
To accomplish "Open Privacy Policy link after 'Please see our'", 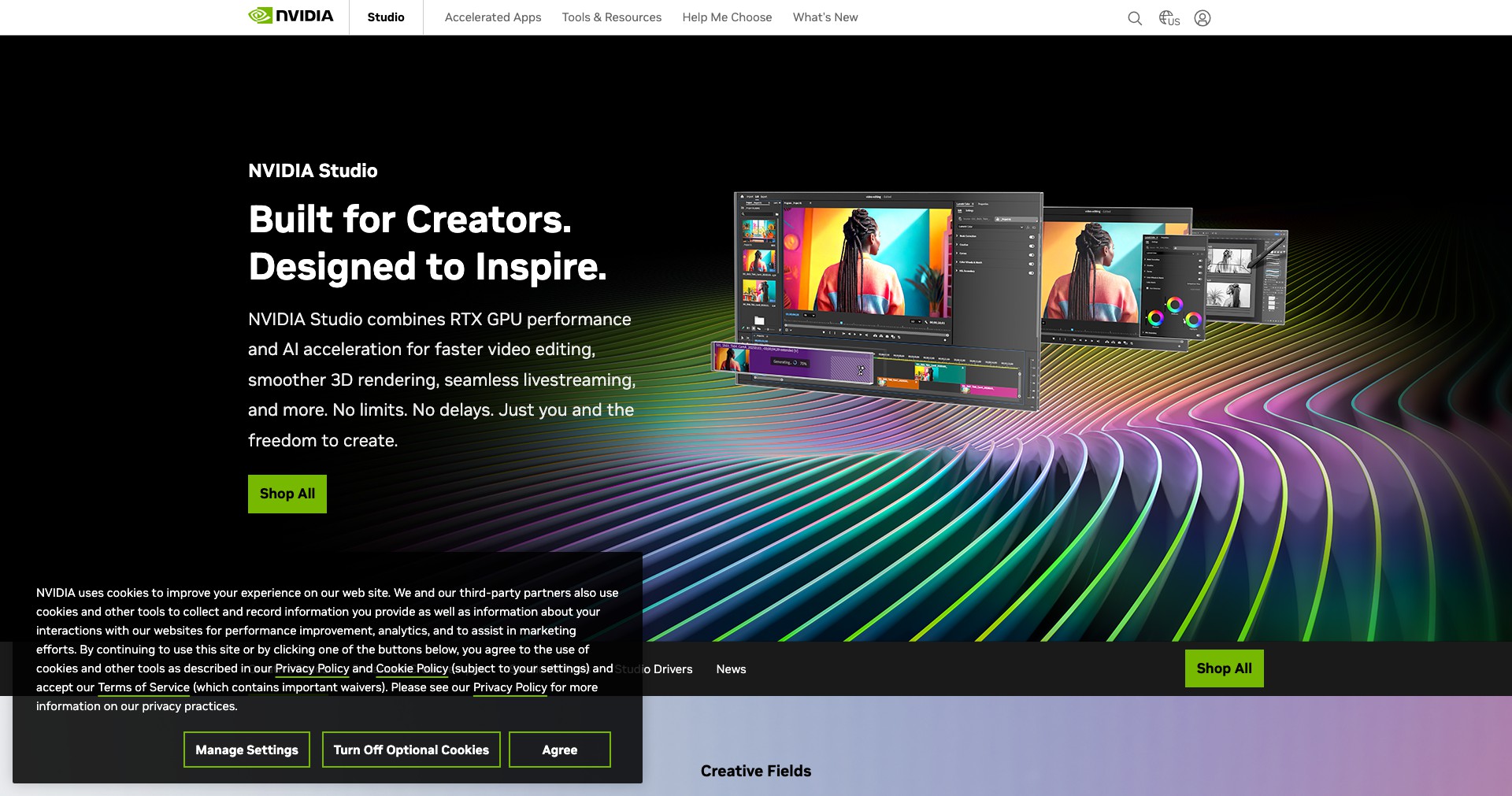I will [510, 687].
